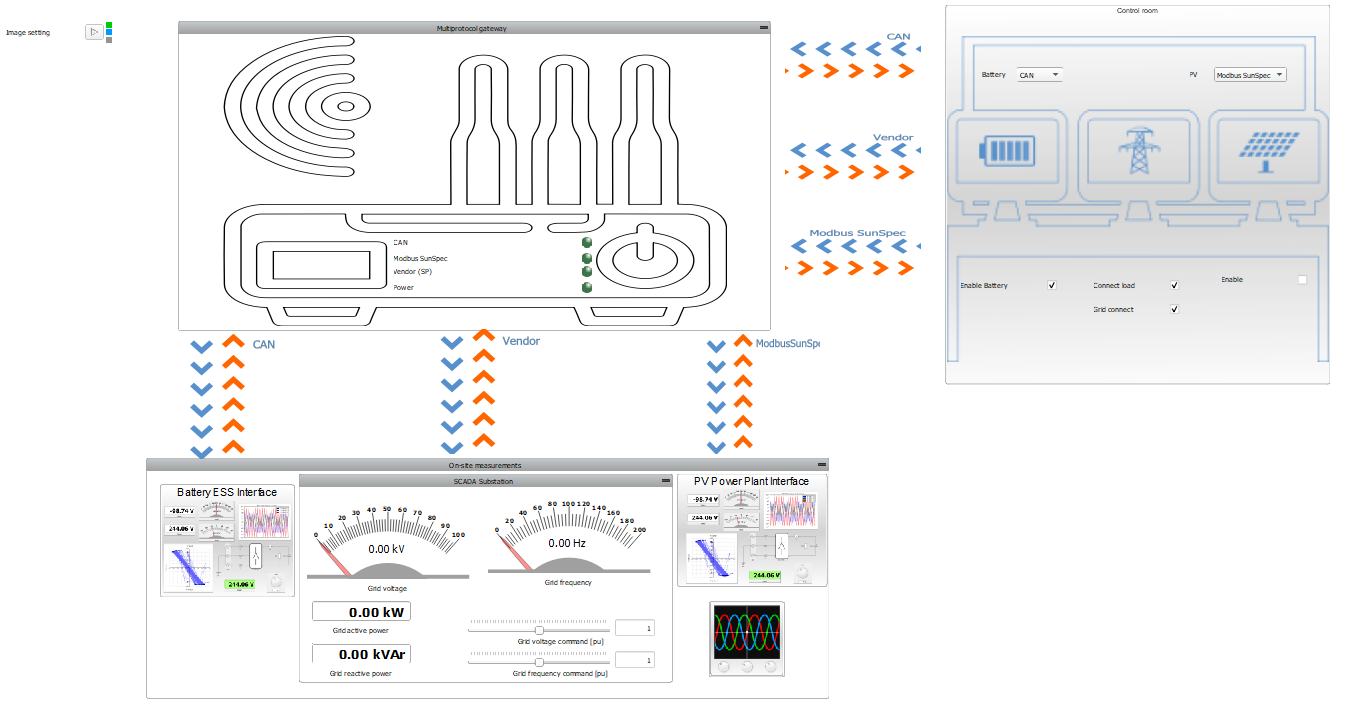
Task: Open the three-phase oscilloscope widget
Action: (x=747, y=638)
